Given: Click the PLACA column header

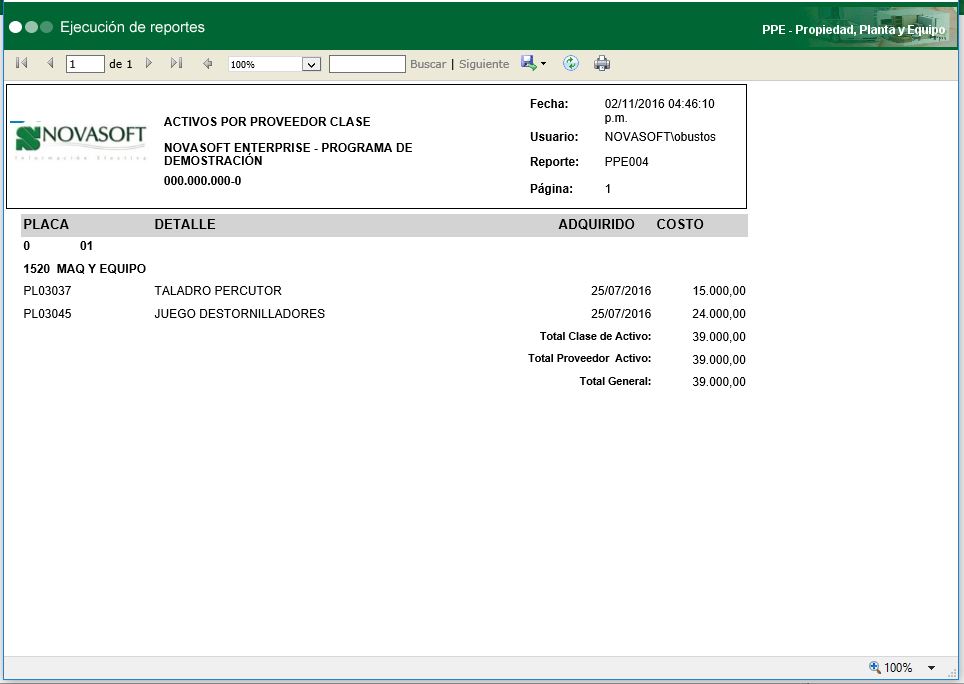Looking at the screenshot, I should point(46,224).
